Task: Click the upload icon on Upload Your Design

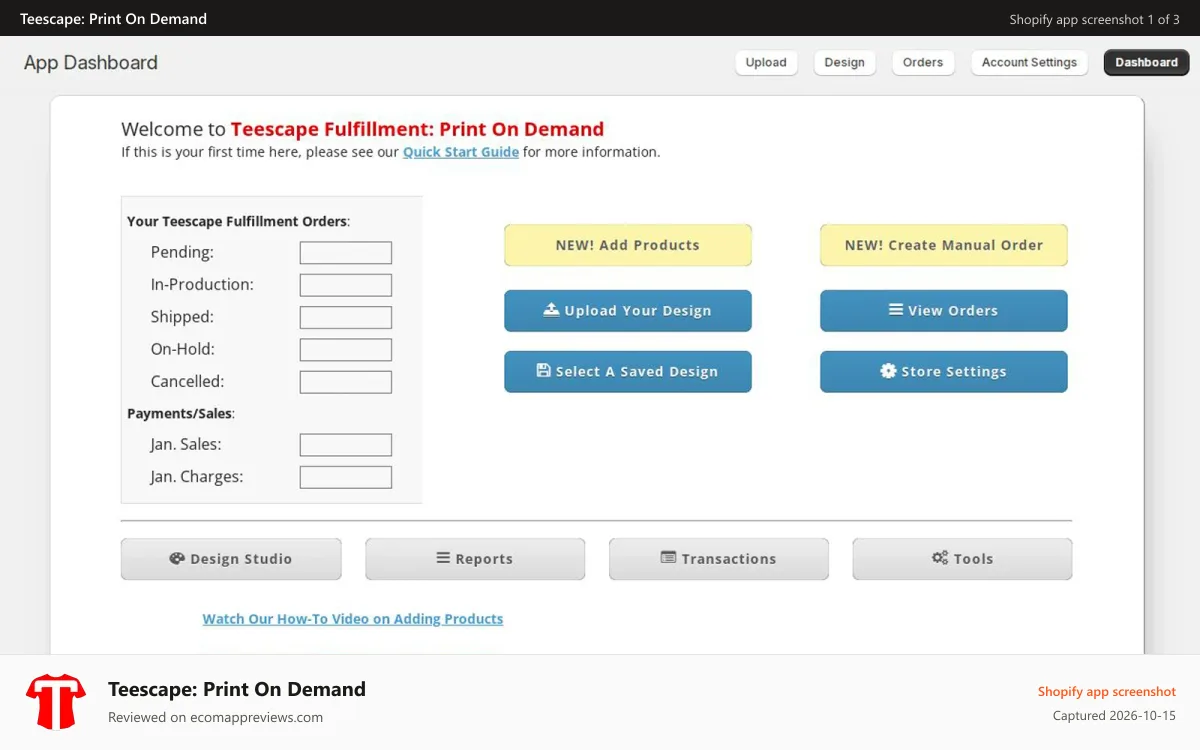Action: point(551,310)
